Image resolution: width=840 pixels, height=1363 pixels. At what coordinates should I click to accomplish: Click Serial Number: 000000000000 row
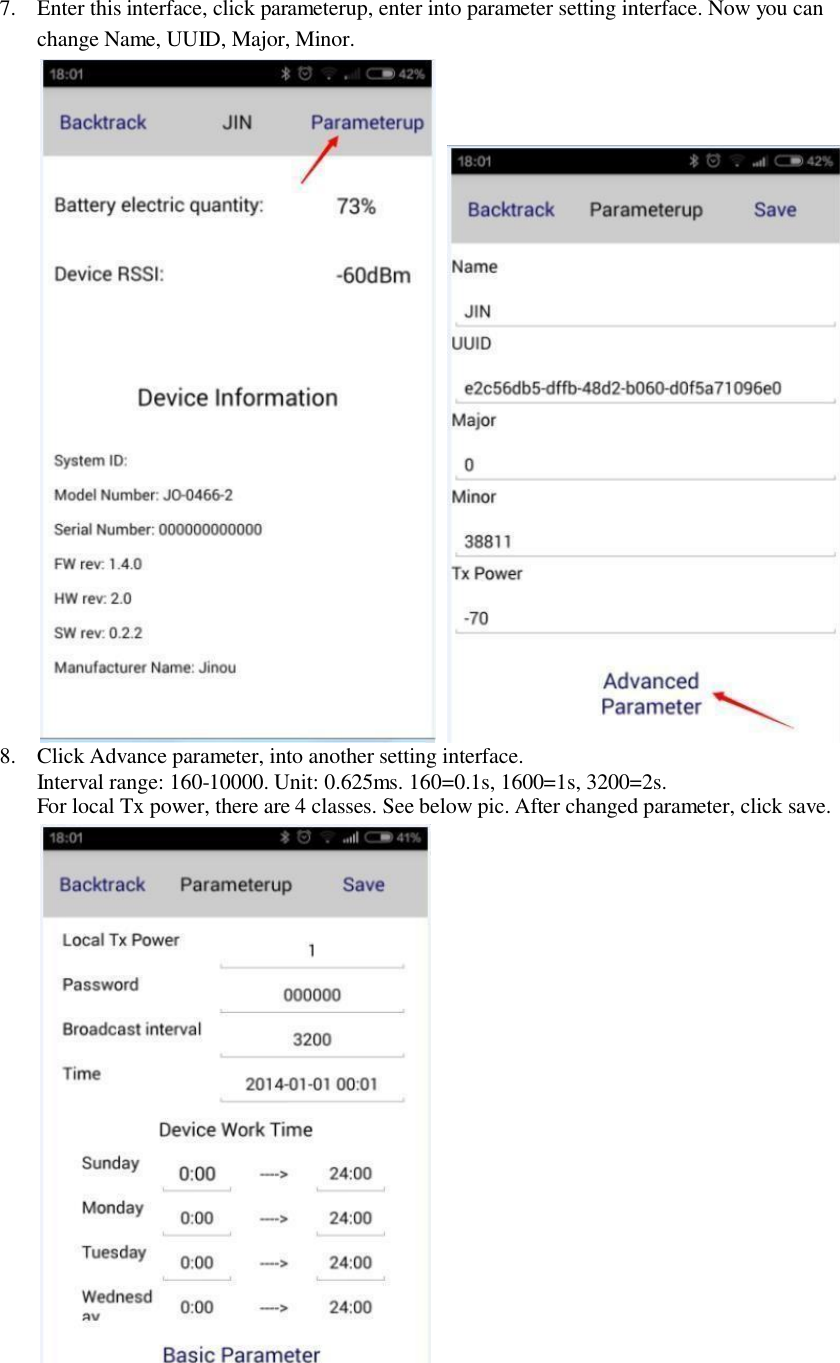click(x=158, y=530)
